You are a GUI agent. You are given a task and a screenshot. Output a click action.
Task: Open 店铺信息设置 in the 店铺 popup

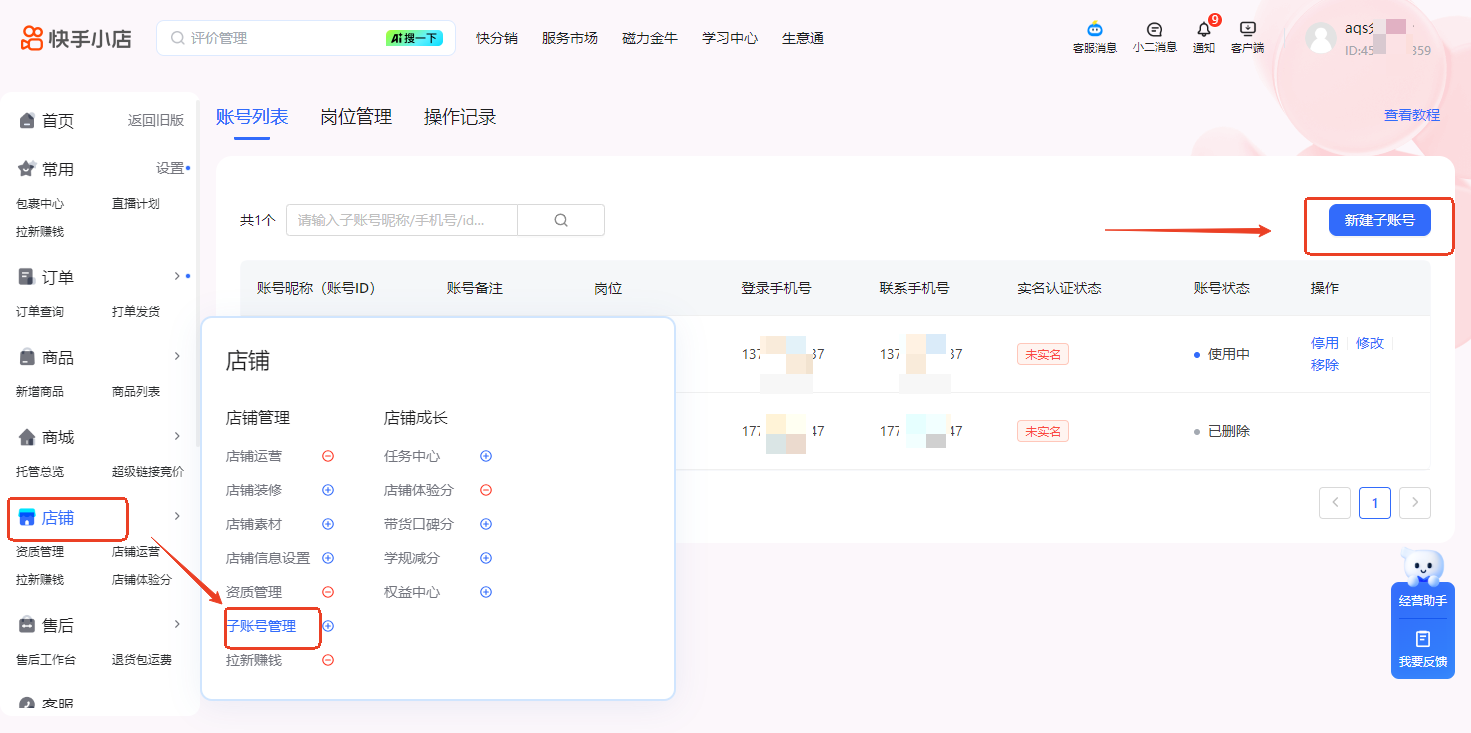click(268, 558)
